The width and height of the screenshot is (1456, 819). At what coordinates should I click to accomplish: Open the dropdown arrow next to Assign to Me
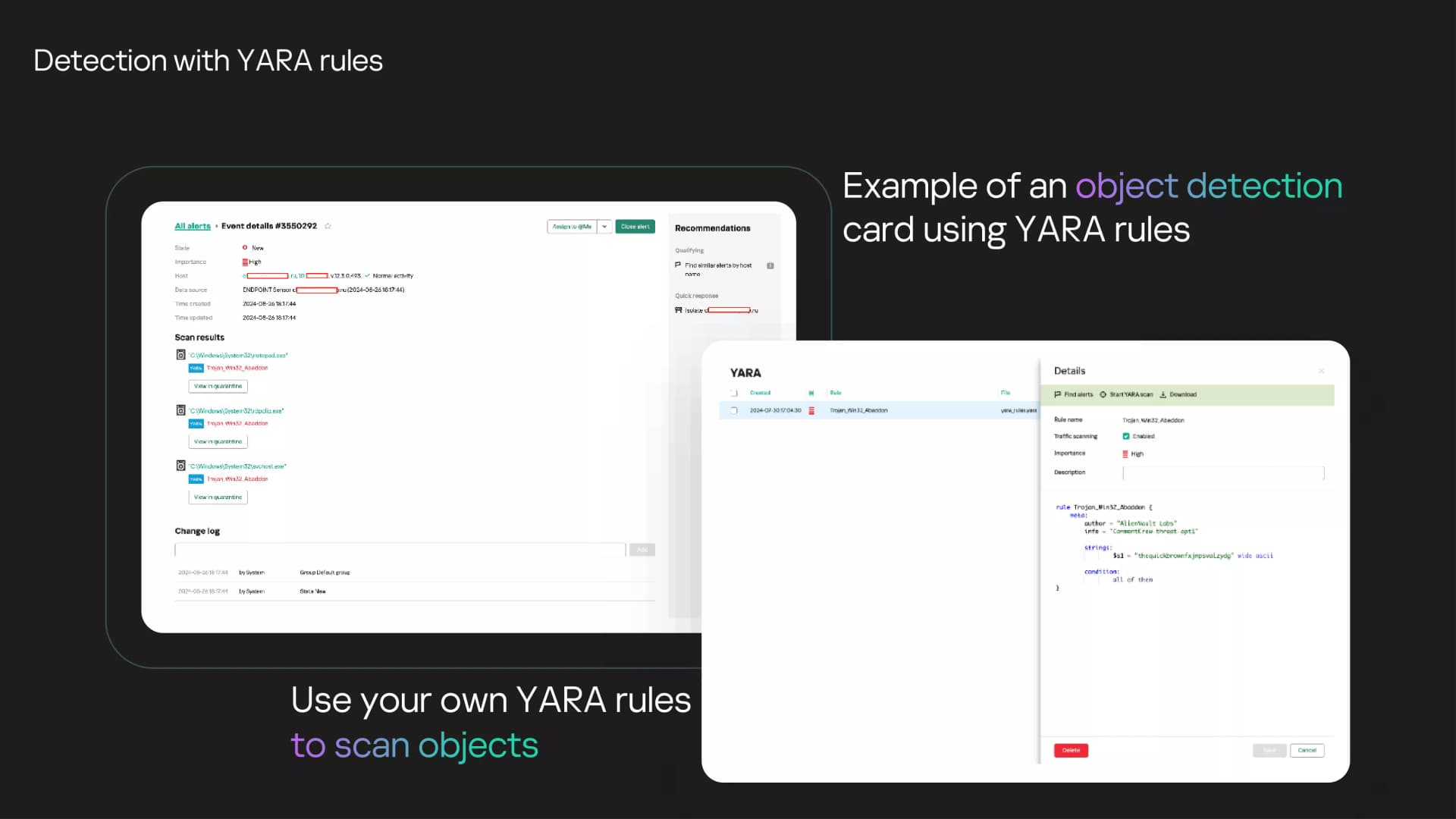(604, 227)
